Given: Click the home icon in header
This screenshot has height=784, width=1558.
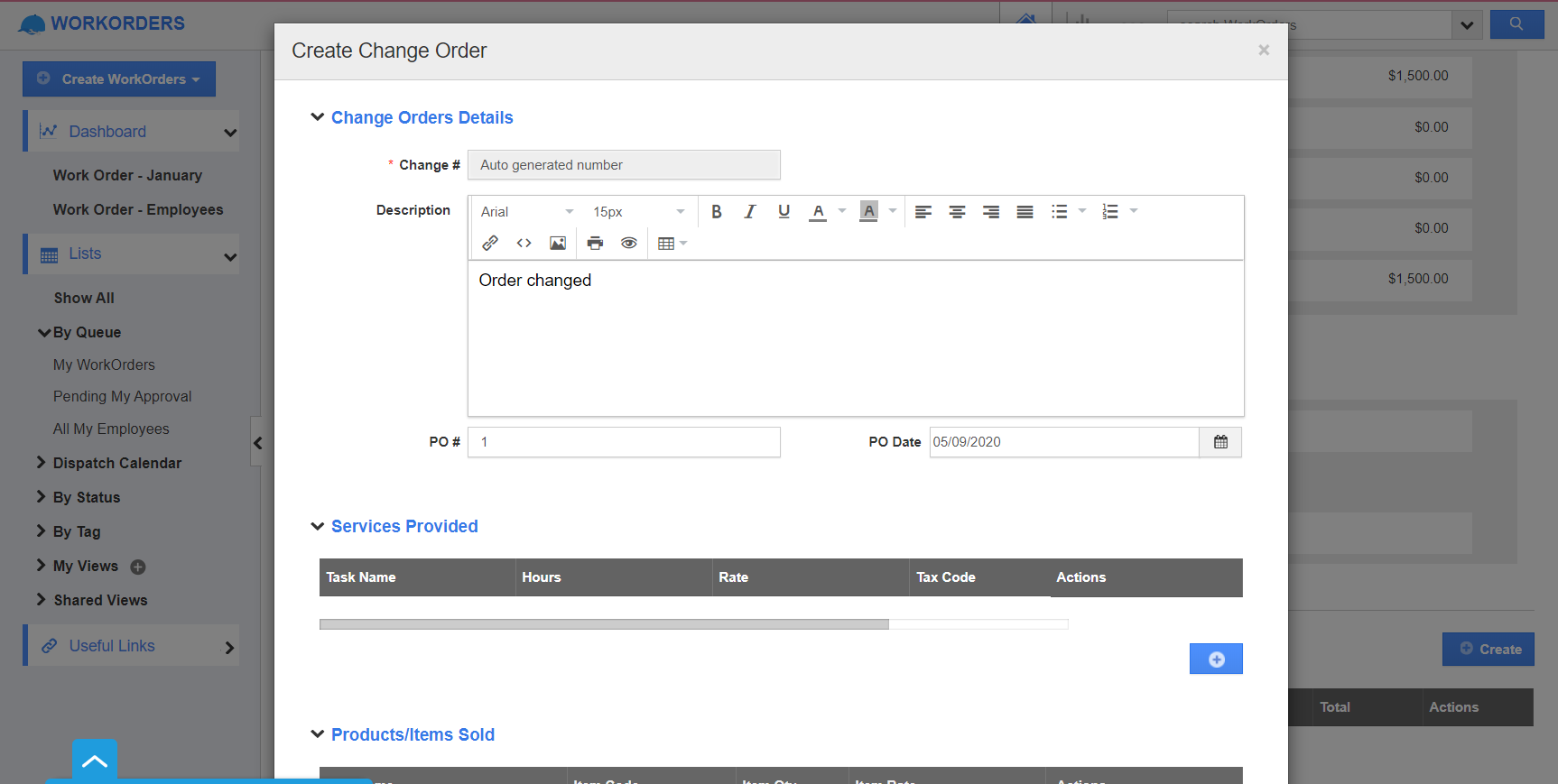Looking at the screenshot, I should [1026, 18].
